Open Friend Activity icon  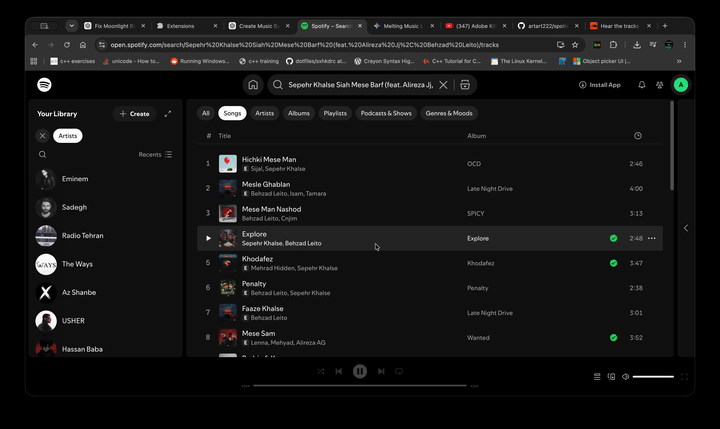point(659,85)
